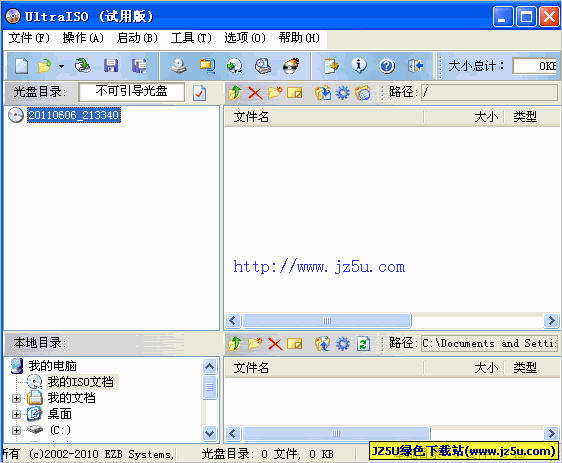Open the 文件(F) menu

pos(29,38)
